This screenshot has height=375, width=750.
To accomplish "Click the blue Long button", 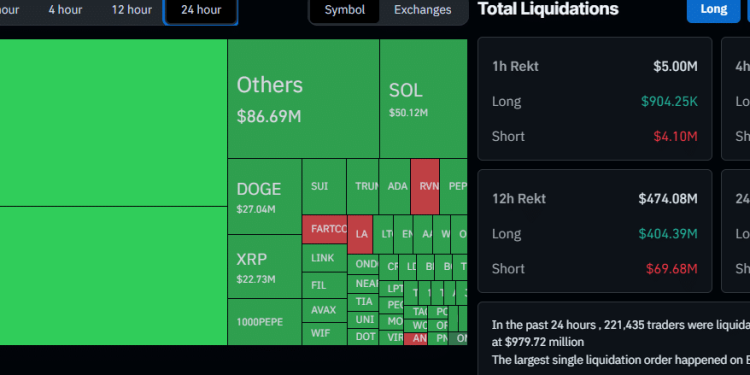I will click(713, 9).
